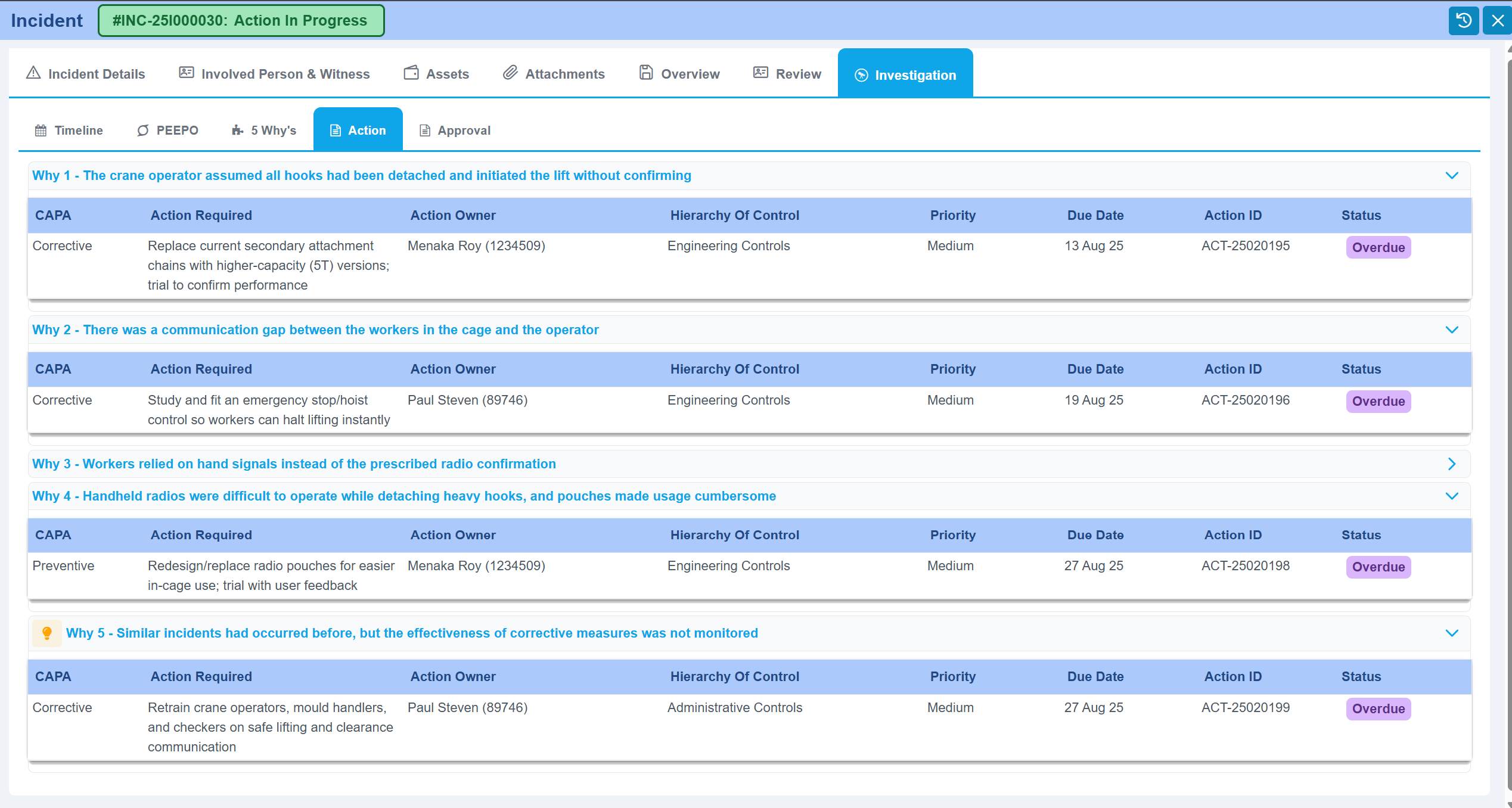
Task: Collapse the Why 1 section chevron
Action: 1452,176
